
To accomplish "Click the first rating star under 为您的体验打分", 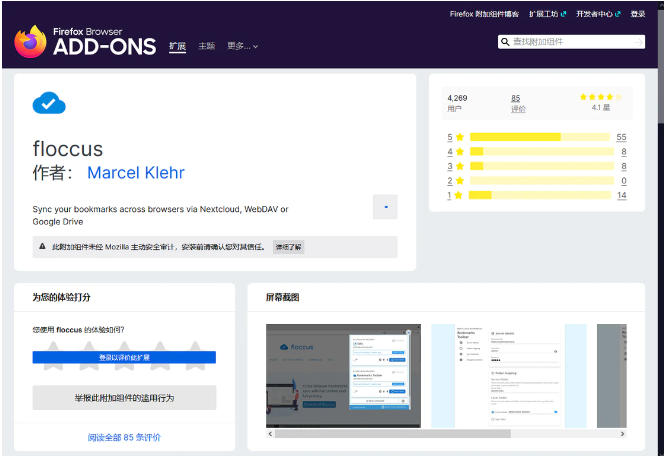I will click(x=53, y=356).
